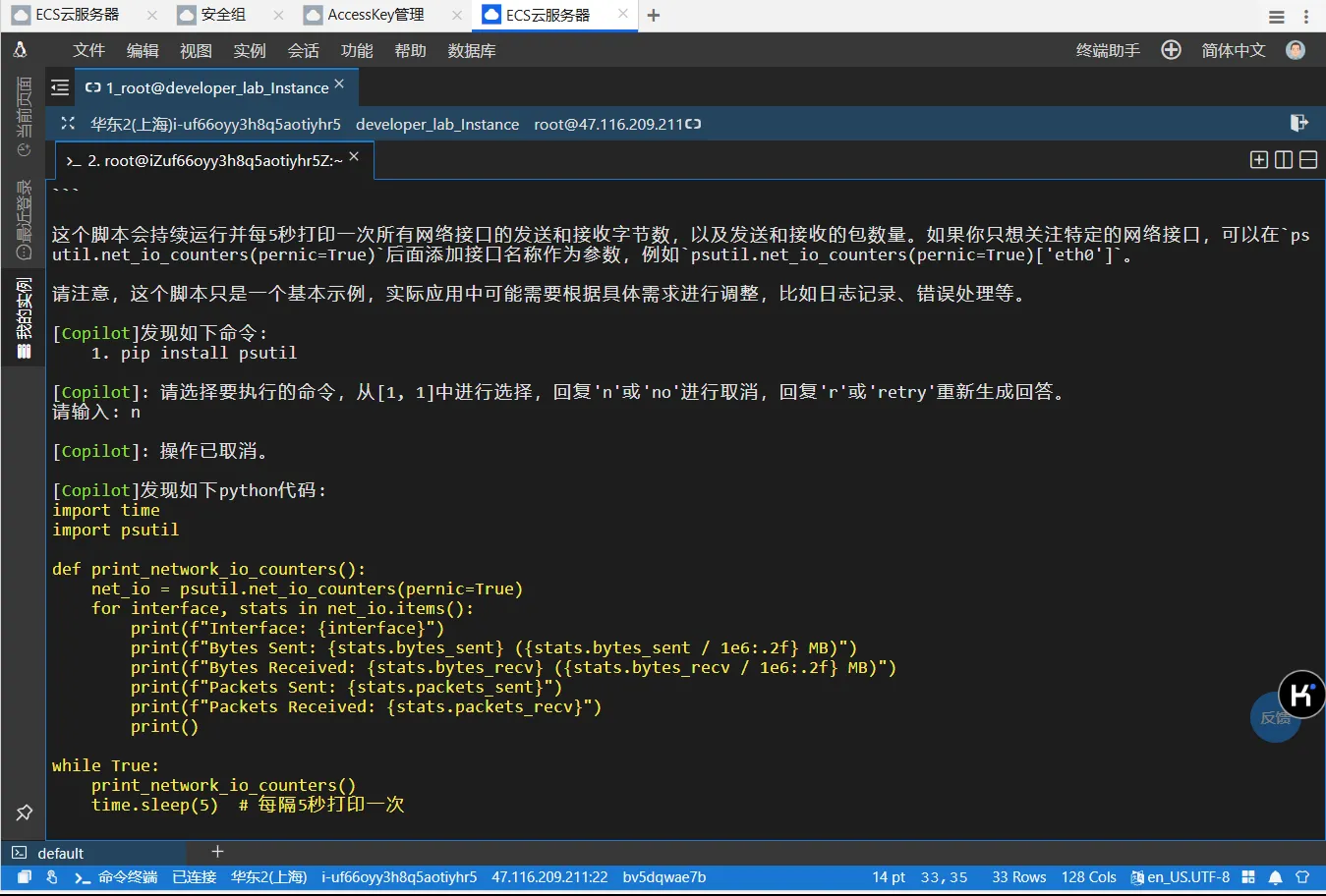Open browser hamburger menu icon
The width and height of the screenshot is (1326, 896).
coord(1276,17)
